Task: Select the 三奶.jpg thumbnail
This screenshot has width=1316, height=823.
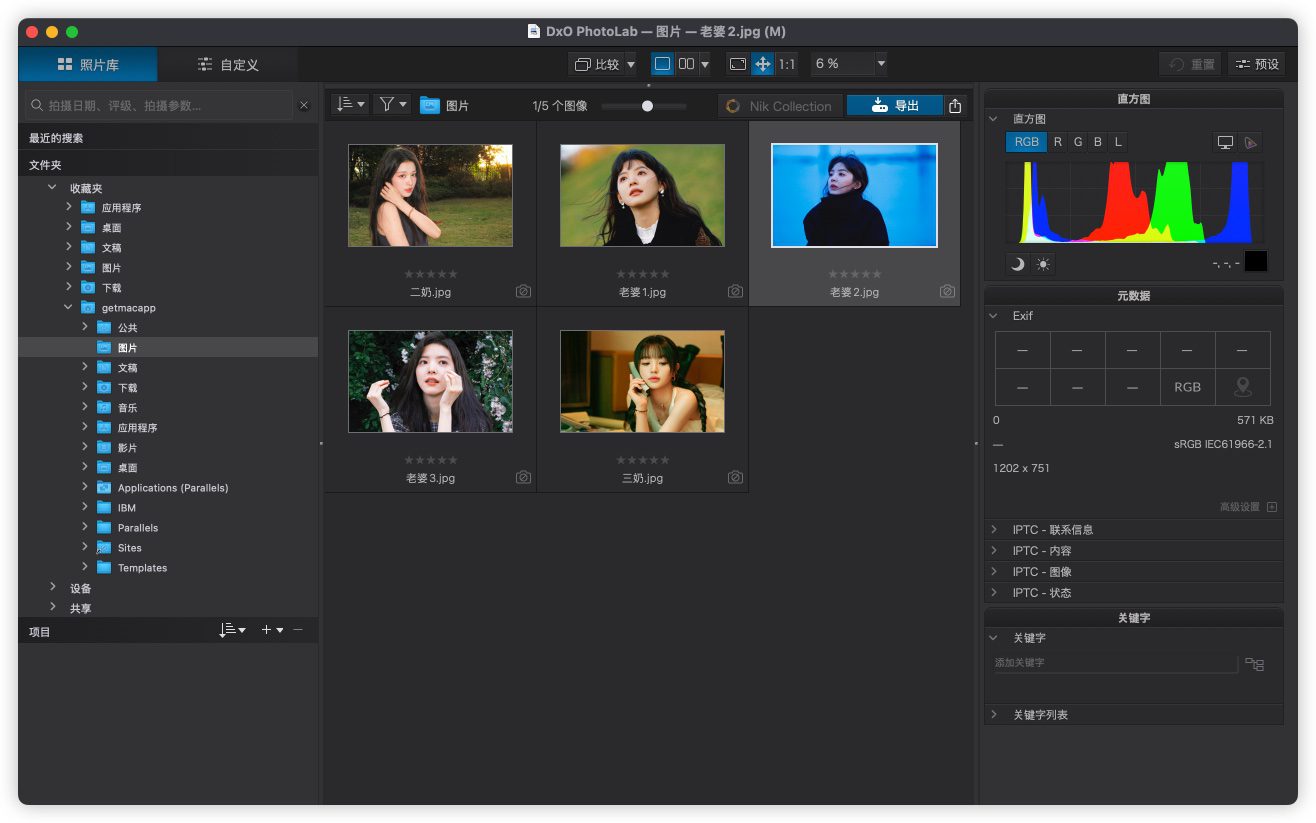Action: (642, 382)
